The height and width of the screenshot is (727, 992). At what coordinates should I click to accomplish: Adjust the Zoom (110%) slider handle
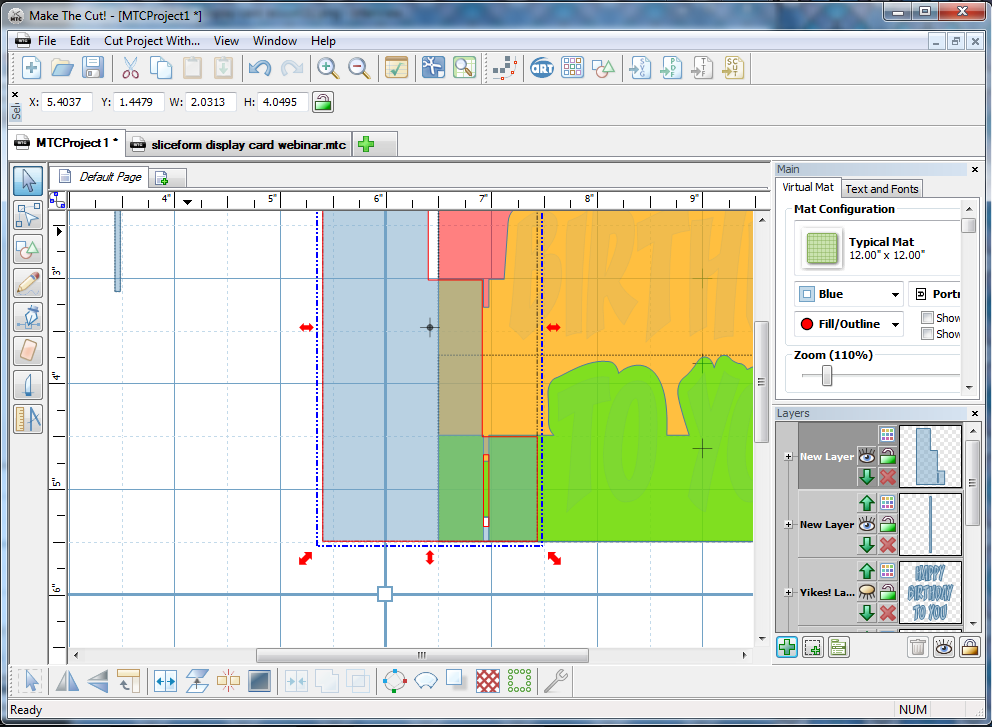click(826, 376)
